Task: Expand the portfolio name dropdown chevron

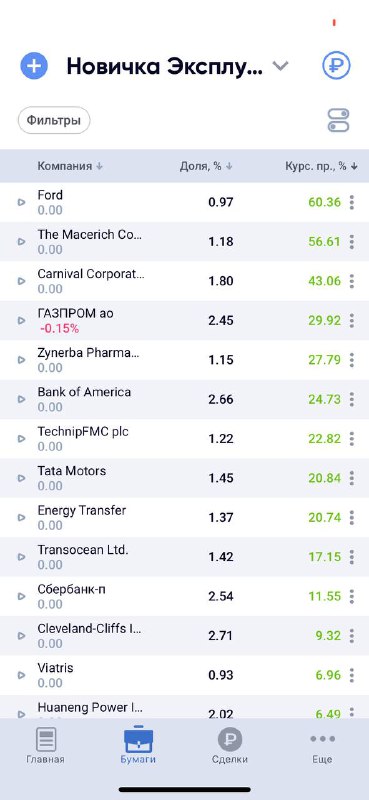Action: click(x=280, y=66)
